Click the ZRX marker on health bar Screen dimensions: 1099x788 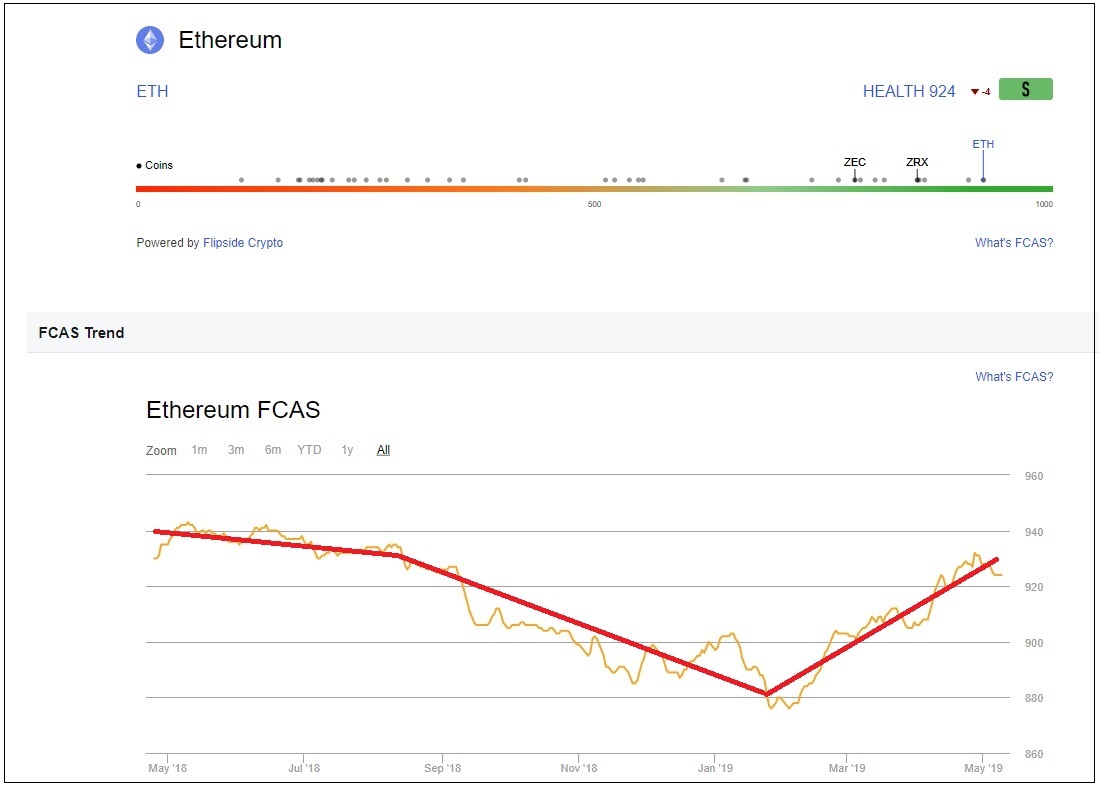pos(917,171)
